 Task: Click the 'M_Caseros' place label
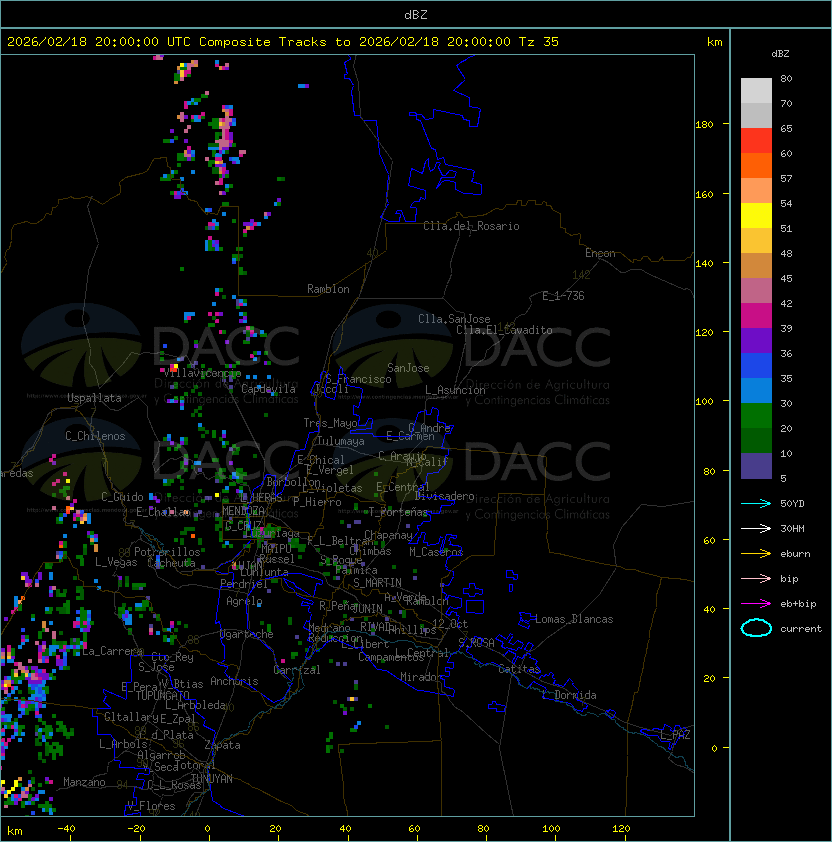(436, 552)
